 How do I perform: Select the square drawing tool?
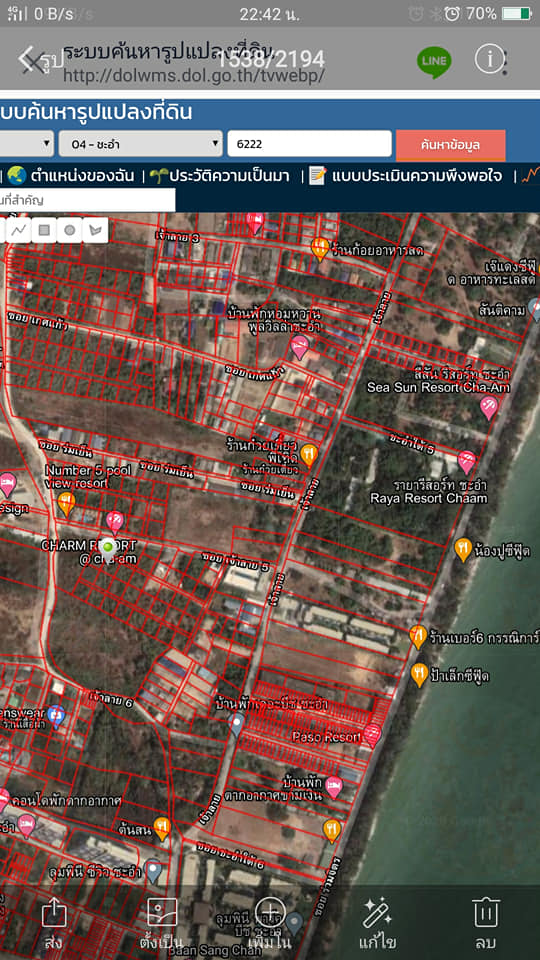(x=44, y=230)
